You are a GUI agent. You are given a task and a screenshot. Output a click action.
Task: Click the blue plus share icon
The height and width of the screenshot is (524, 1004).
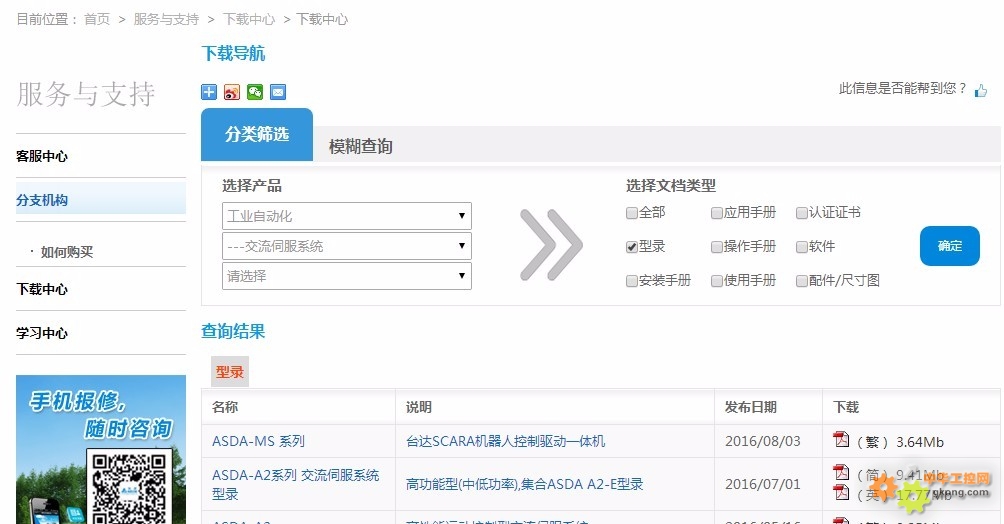click(209, 92)
